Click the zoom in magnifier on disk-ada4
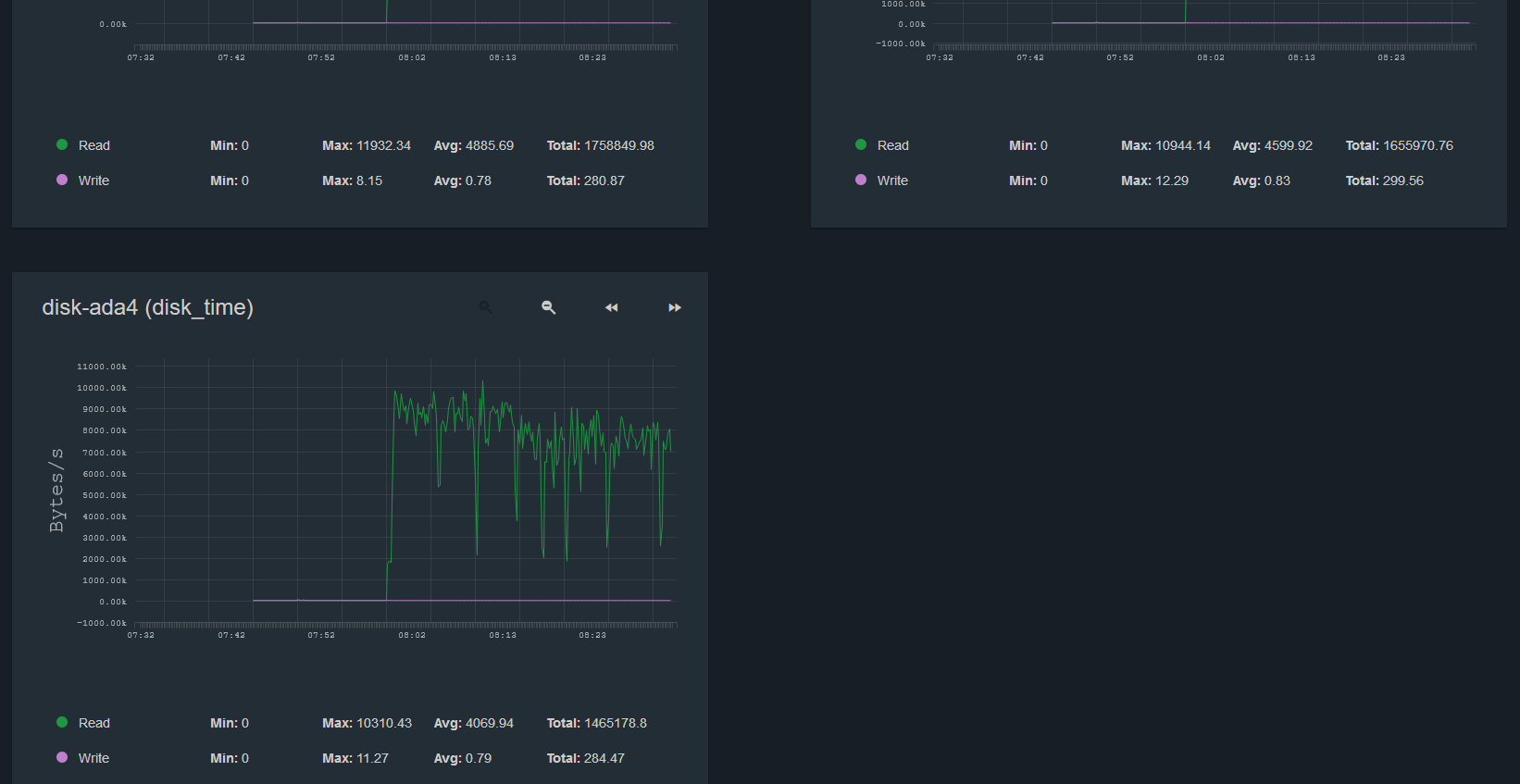Viewport: 1520px width, 784px height. (x=485, y=307)
